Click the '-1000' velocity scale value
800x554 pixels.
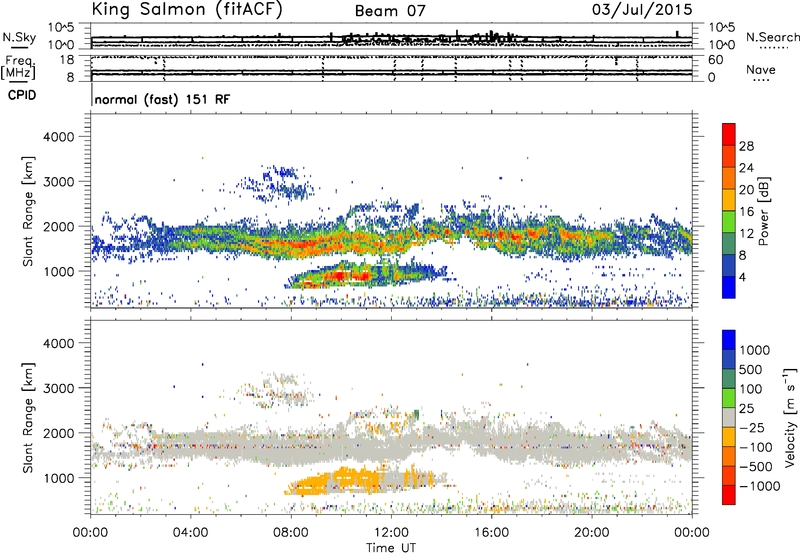click(x=760, y=486)
